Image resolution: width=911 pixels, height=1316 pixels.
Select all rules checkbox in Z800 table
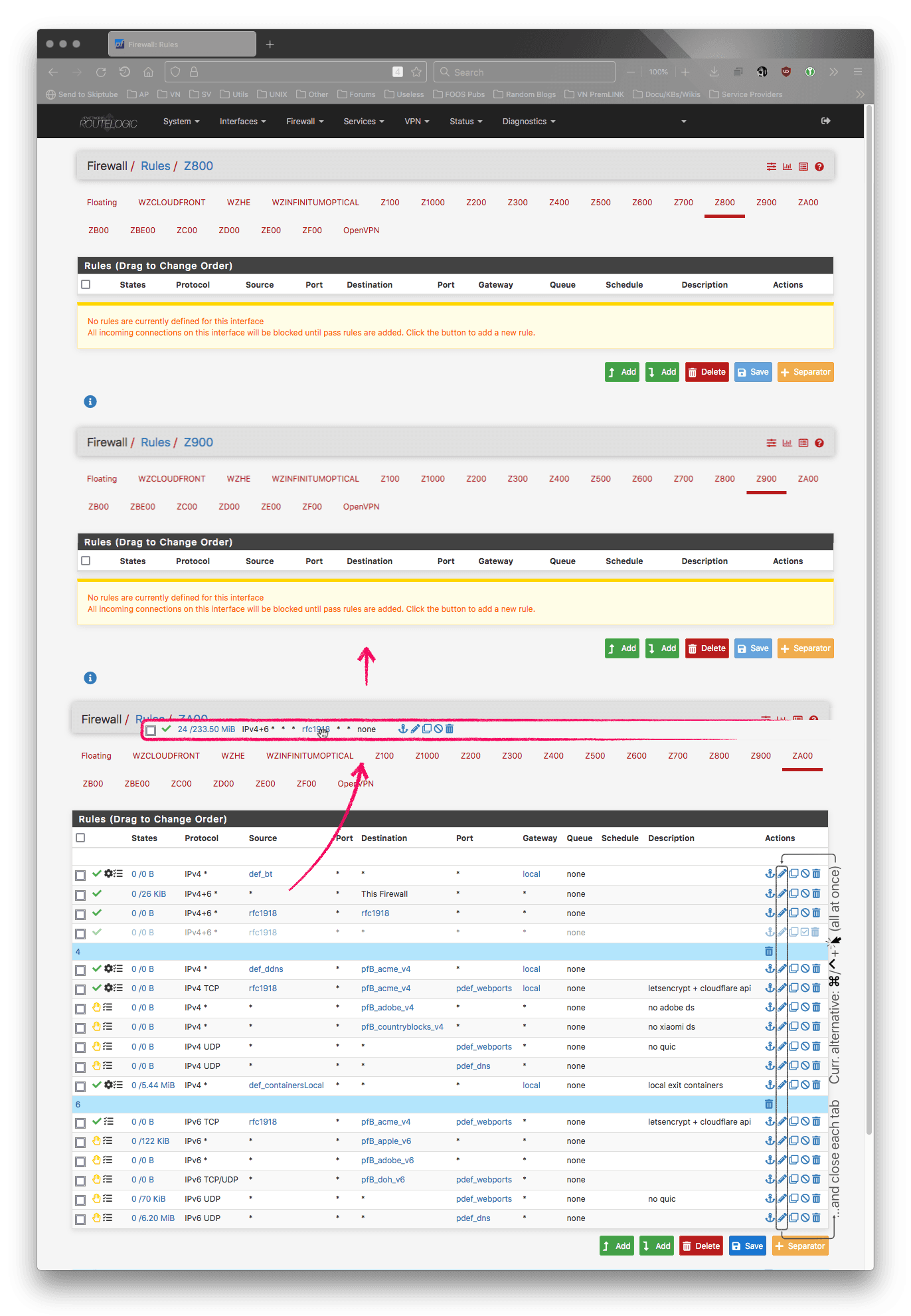86,284
